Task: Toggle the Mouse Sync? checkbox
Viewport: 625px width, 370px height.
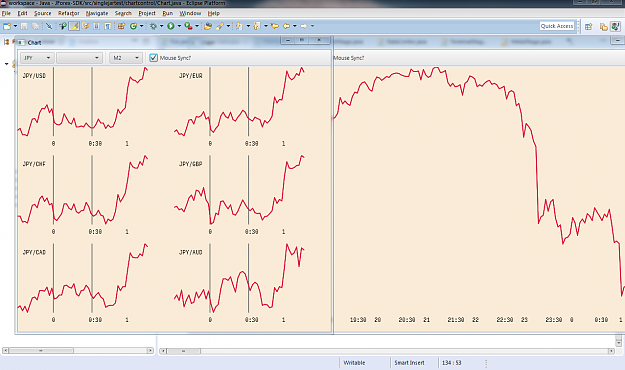Action: point(153,58)
